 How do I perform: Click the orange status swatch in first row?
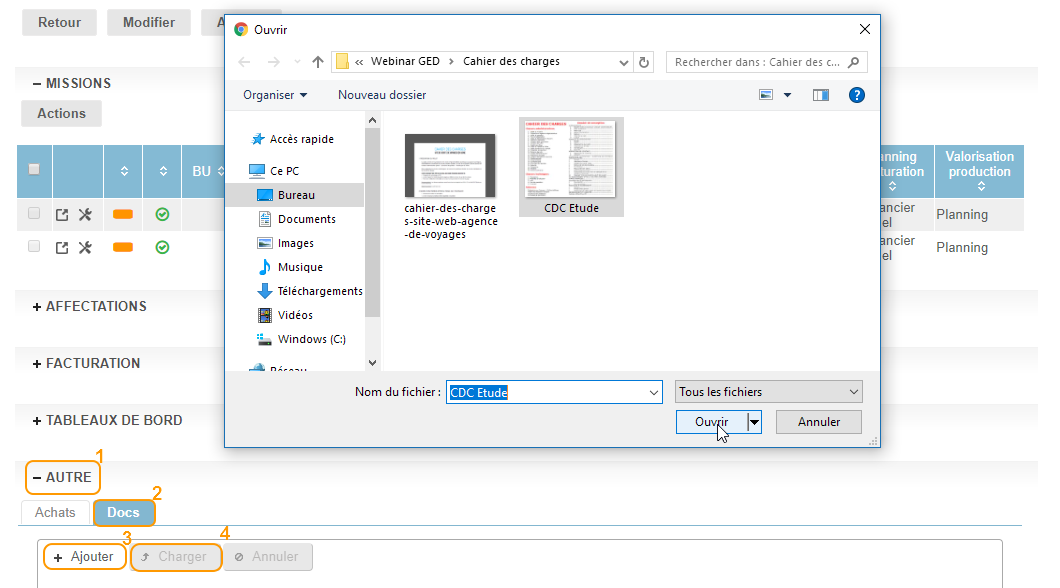123,214
